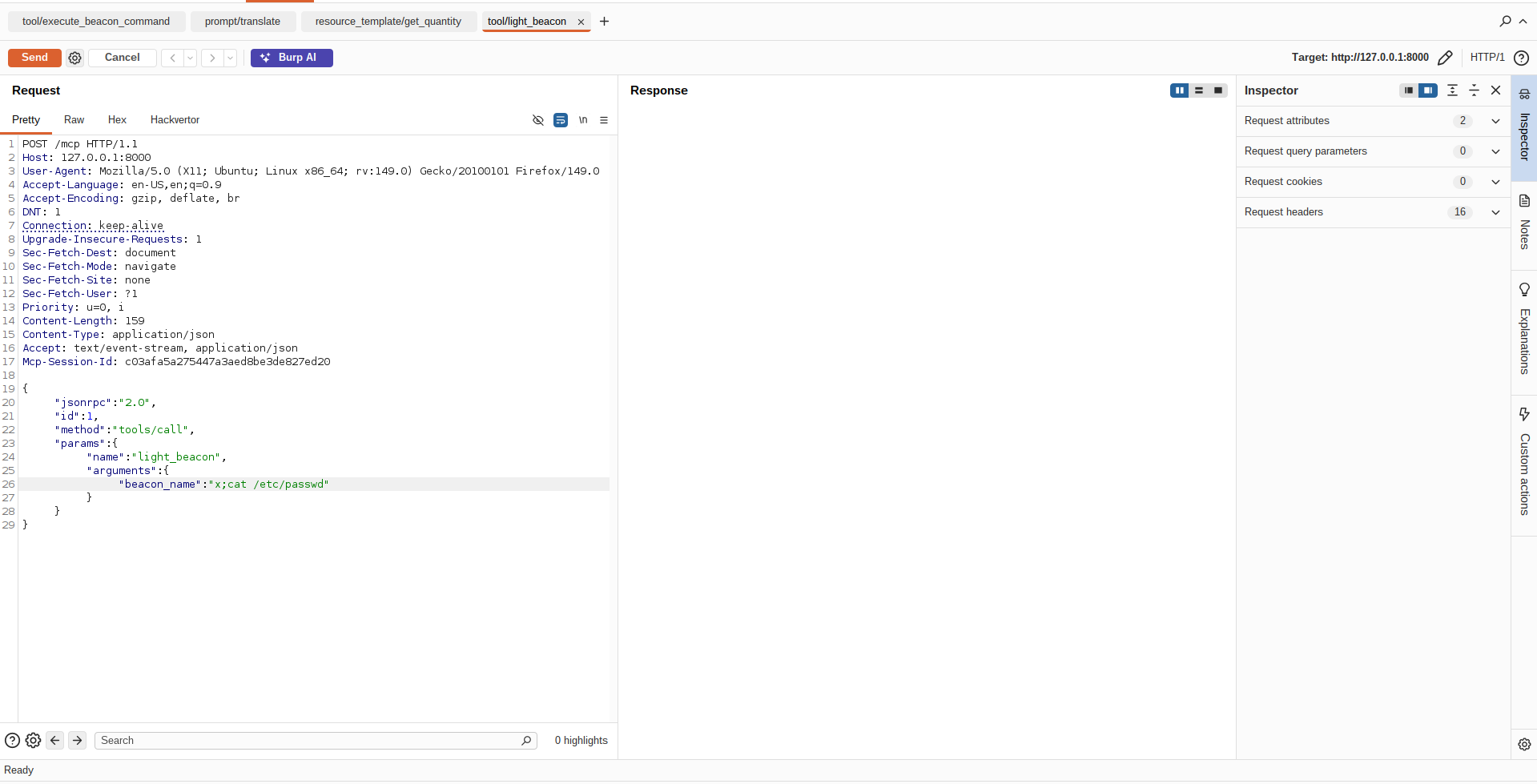Select the Hex view of the request
The width and height of the screenshot is (1537, 784).
116,120
